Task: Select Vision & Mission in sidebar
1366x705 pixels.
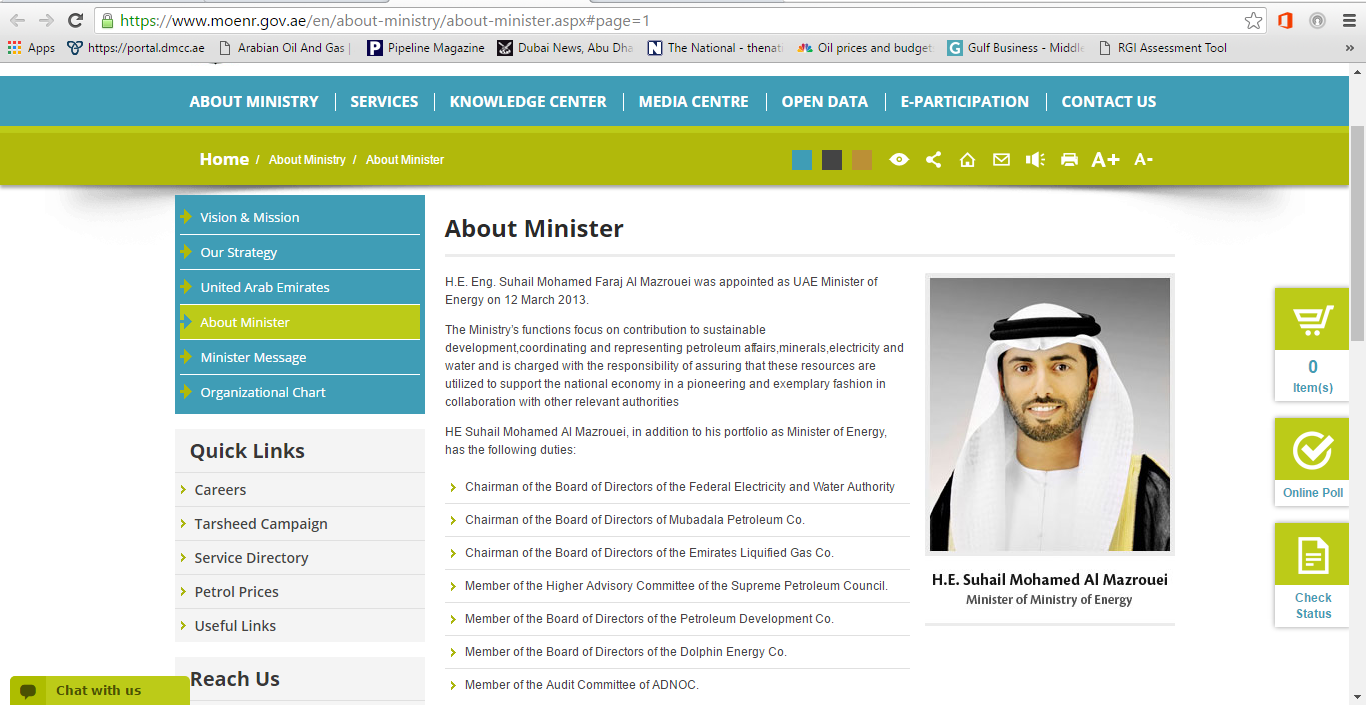Action: (x=300, y=217)
